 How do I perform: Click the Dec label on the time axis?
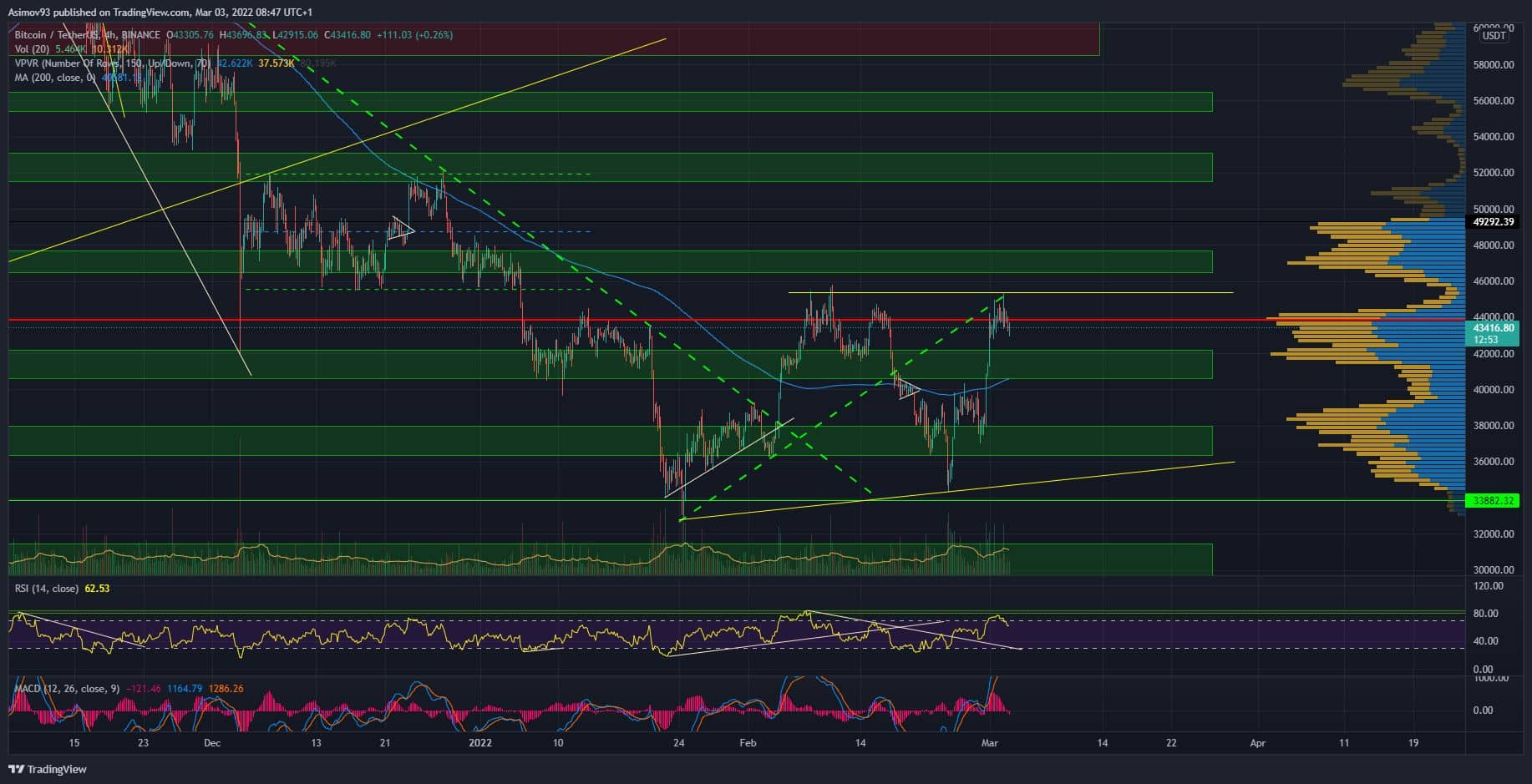coord(211,743)
